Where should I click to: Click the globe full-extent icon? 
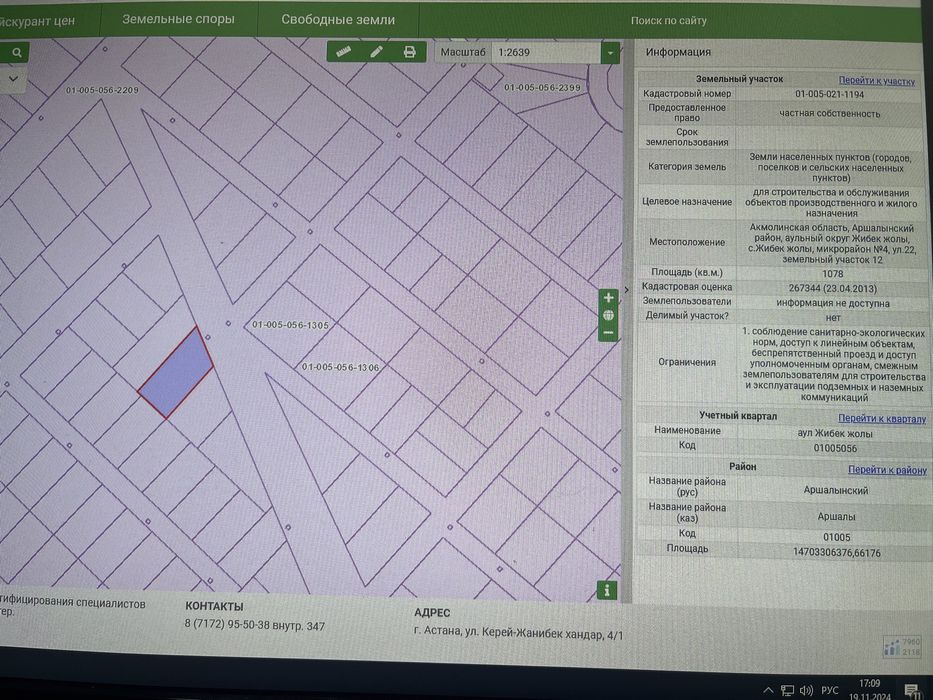pos(608,315)
